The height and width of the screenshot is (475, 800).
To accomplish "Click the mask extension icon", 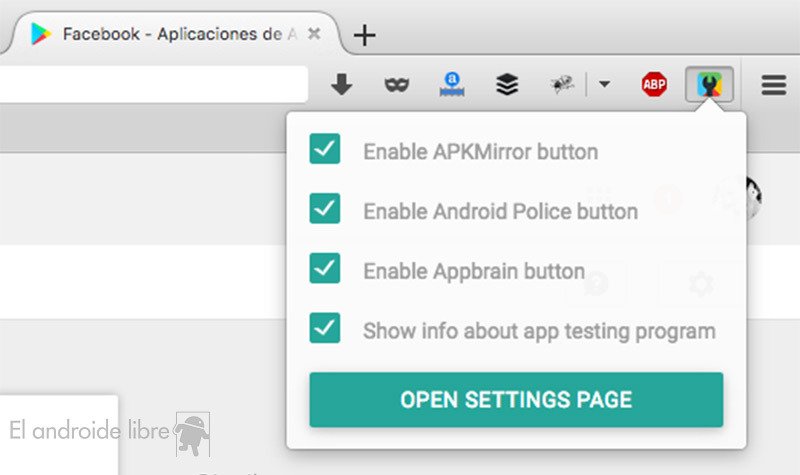I will tap(396, 86).
